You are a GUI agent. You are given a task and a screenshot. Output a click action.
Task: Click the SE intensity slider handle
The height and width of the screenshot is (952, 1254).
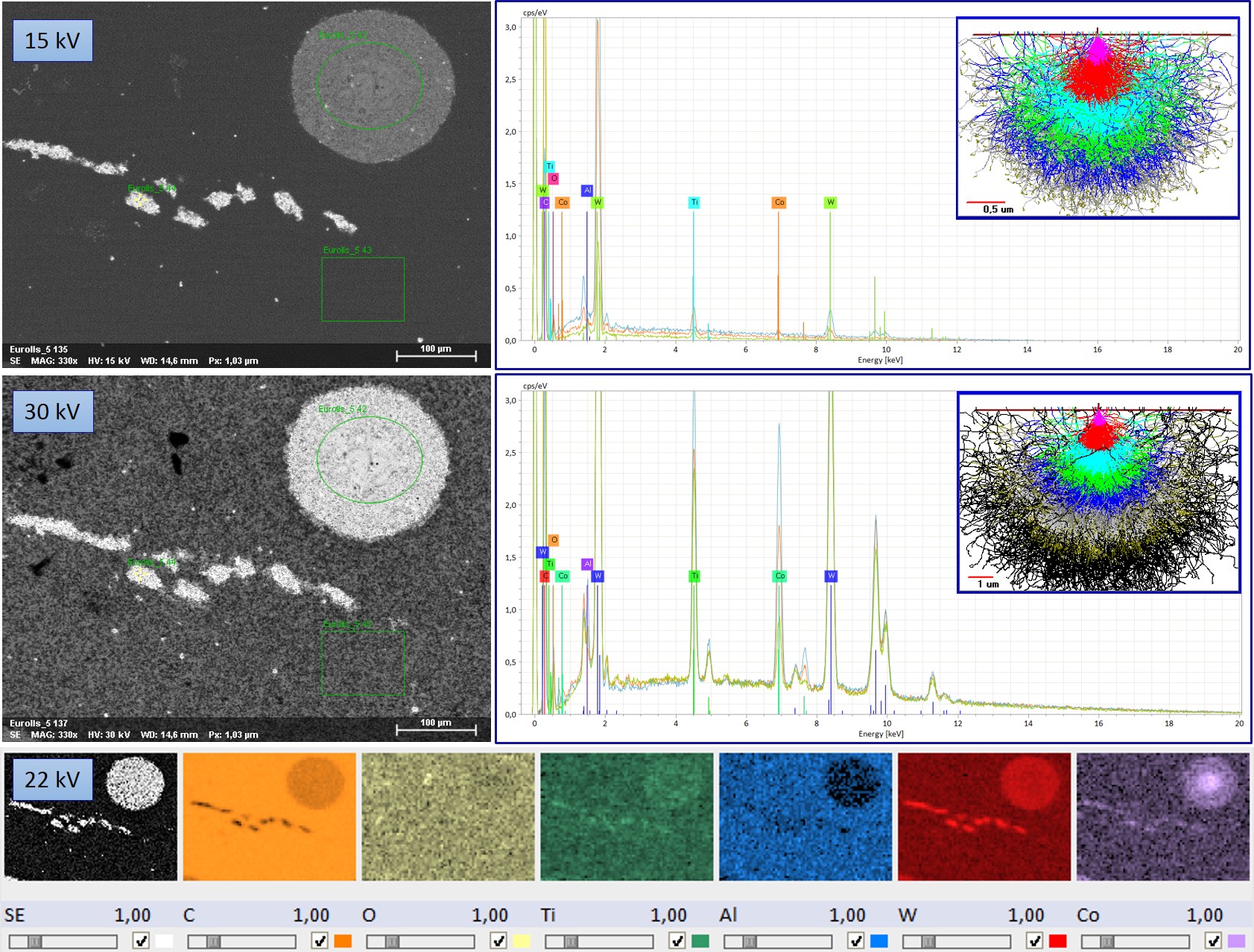34,942
